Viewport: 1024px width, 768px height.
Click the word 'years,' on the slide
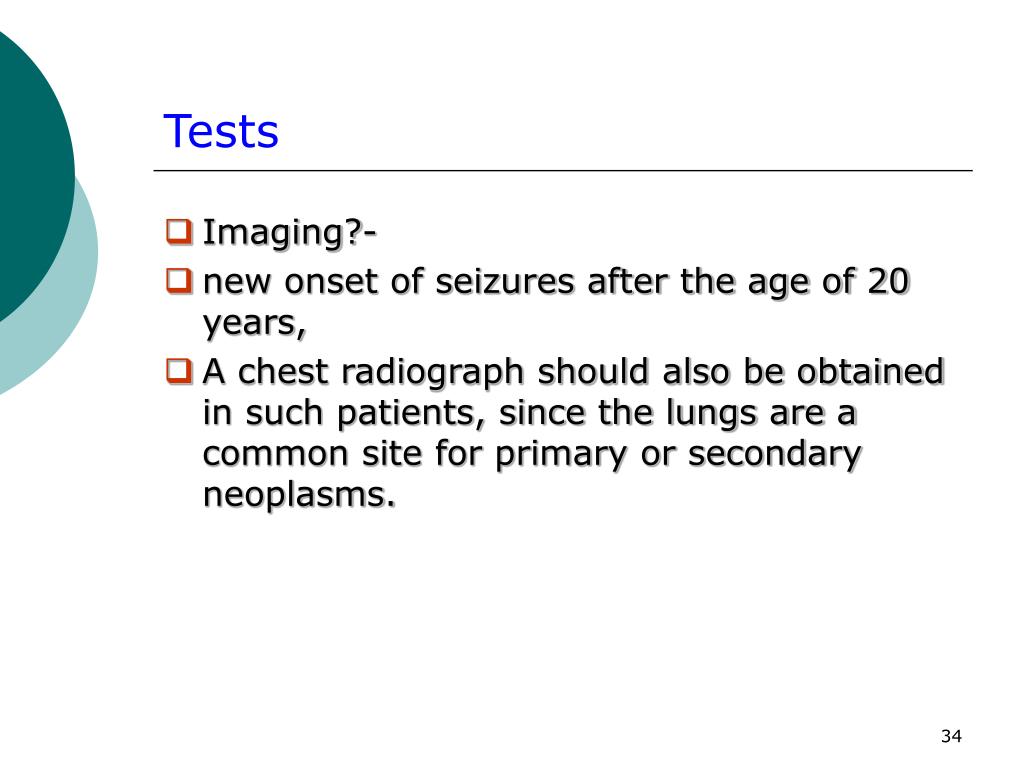(x=255, y=324)
